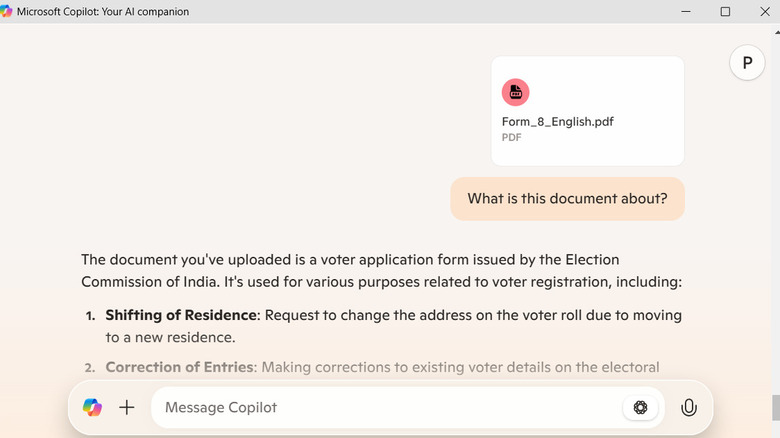Click the Copilot app icon in title bar
780x438 pixels.
[7, 12]
